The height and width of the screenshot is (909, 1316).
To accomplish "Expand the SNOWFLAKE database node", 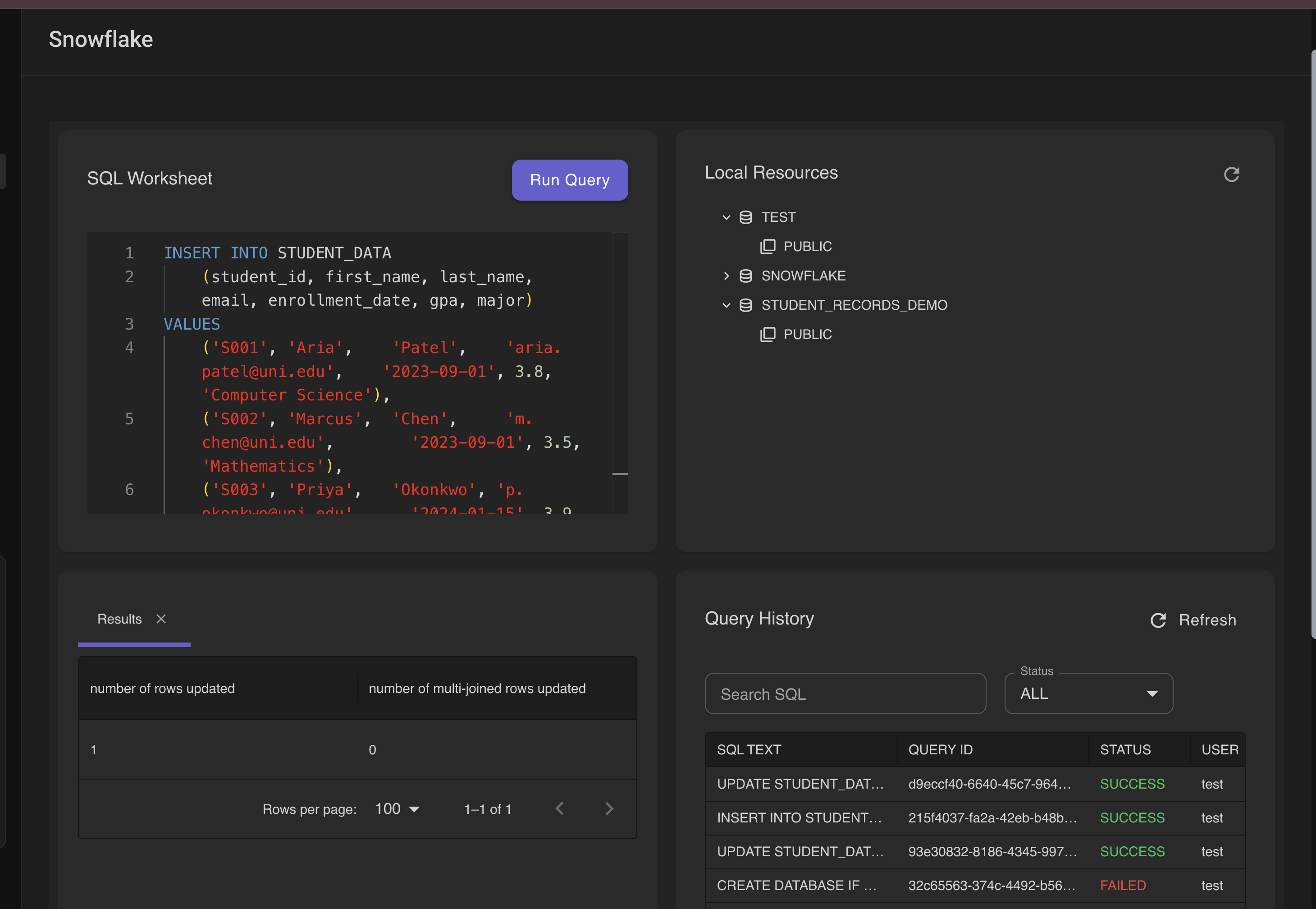I will (x=726, y=275).
